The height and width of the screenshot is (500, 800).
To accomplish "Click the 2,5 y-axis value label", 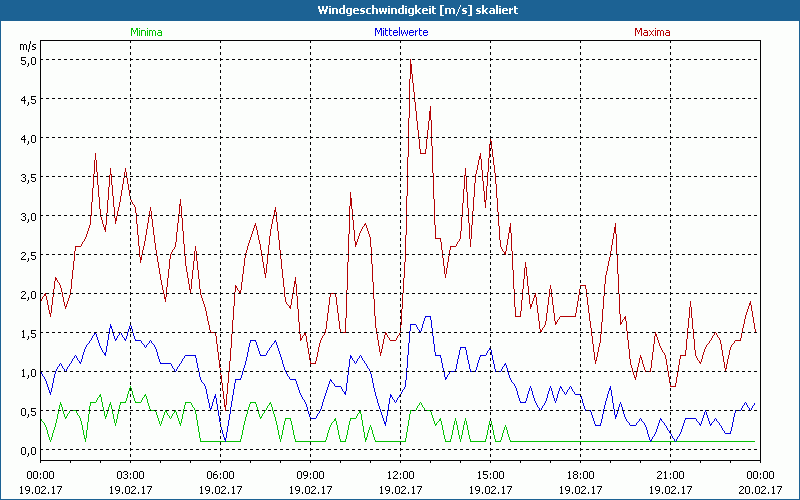I will [x=28, y=255].
